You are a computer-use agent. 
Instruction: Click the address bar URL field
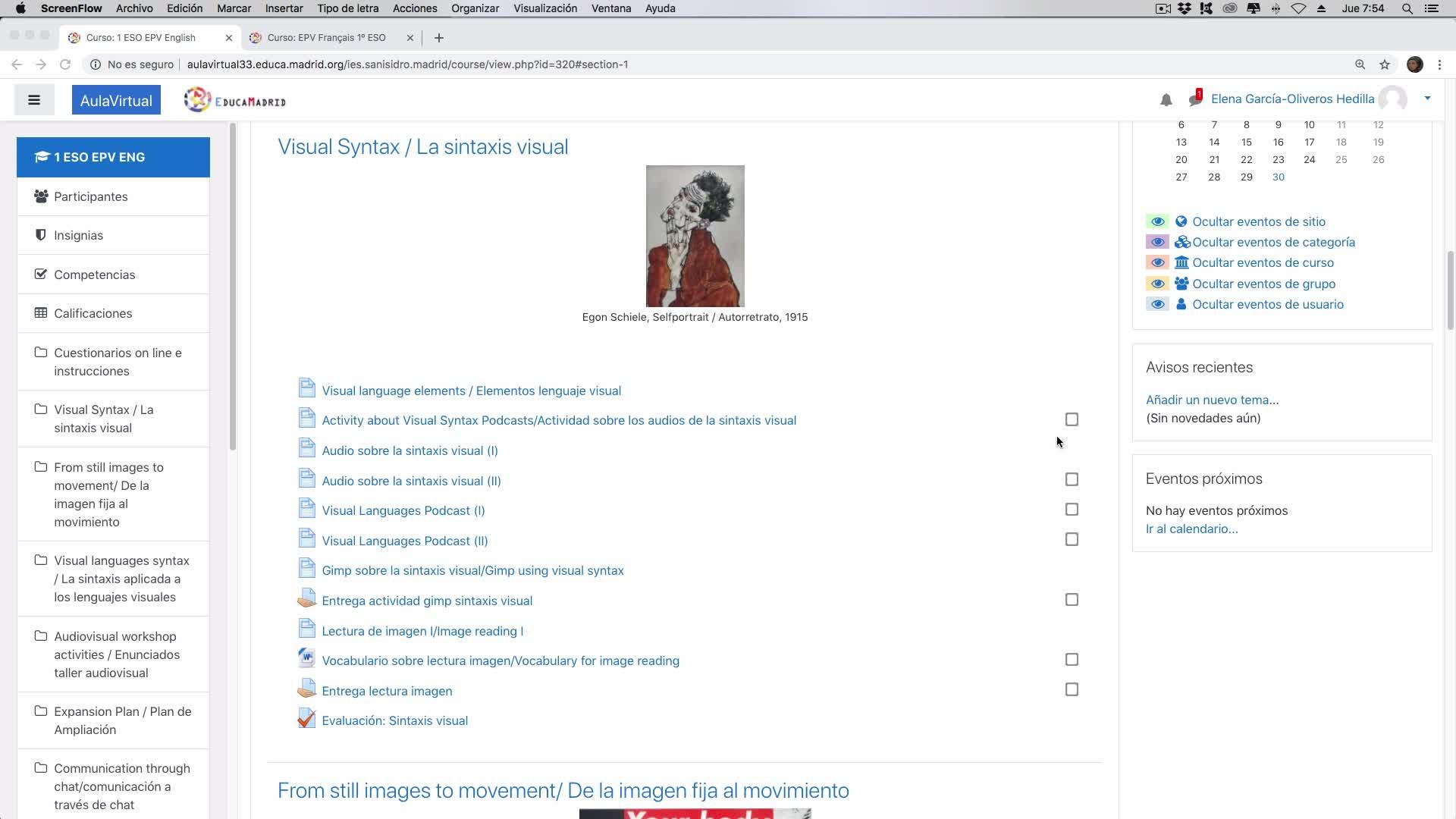click(407, 64)
